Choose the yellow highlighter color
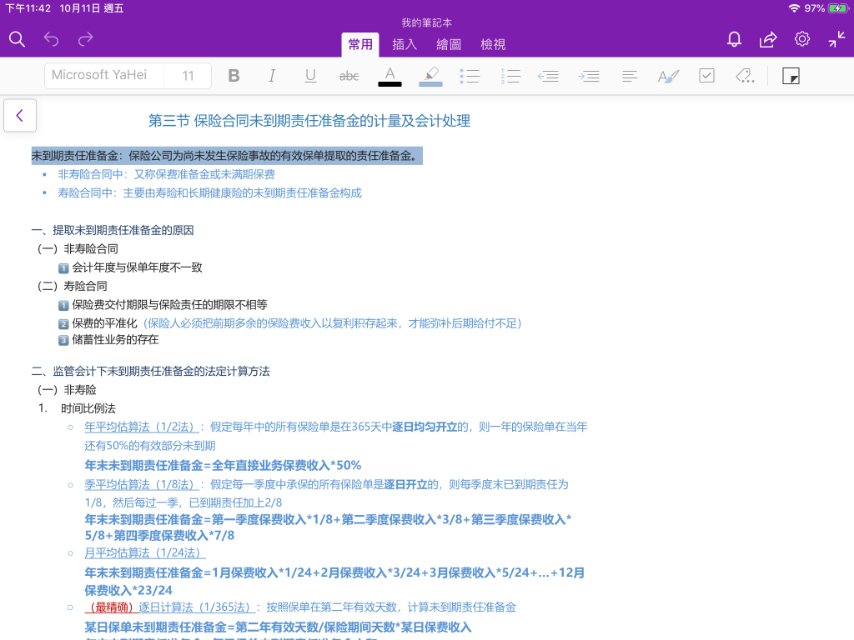The height and width of the screenshot is (640, 854). pos(430,76)
